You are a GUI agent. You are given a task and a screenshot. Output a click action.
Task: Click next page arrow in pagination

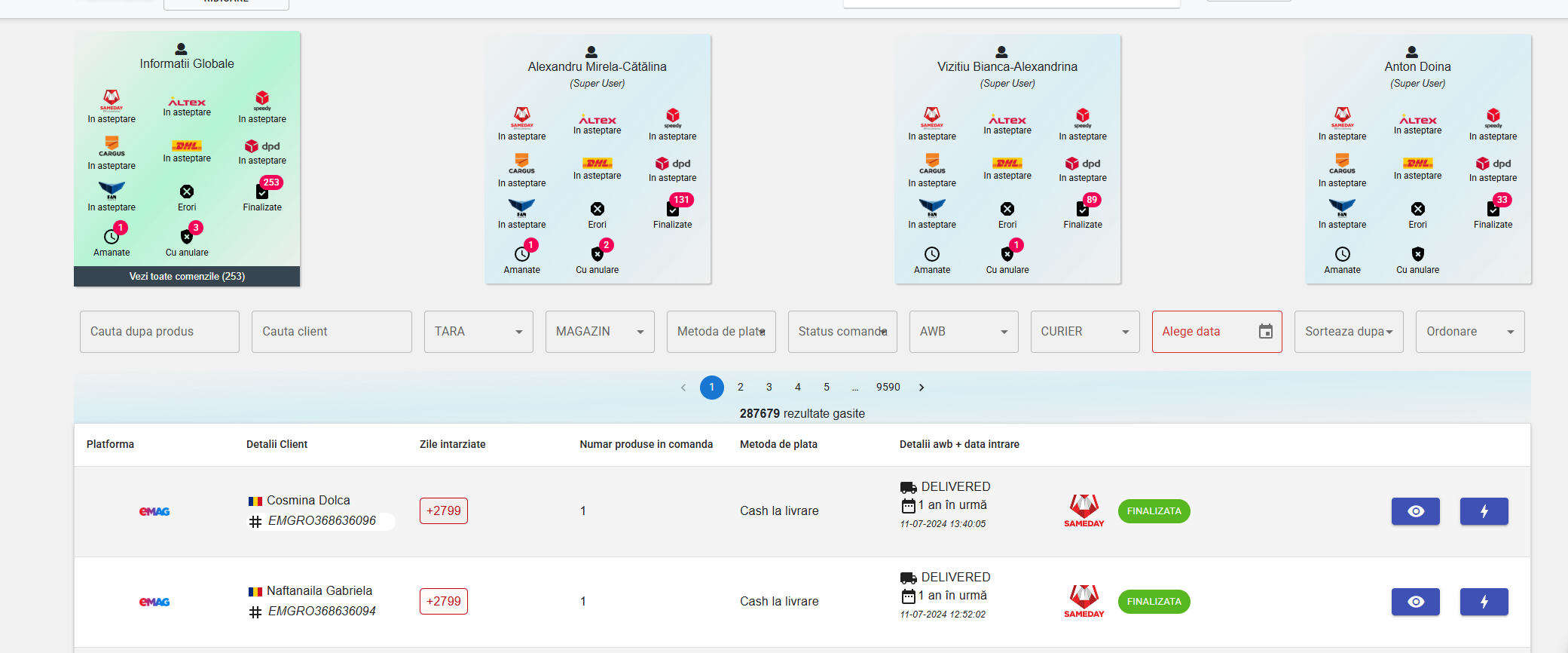click(921, 387)
